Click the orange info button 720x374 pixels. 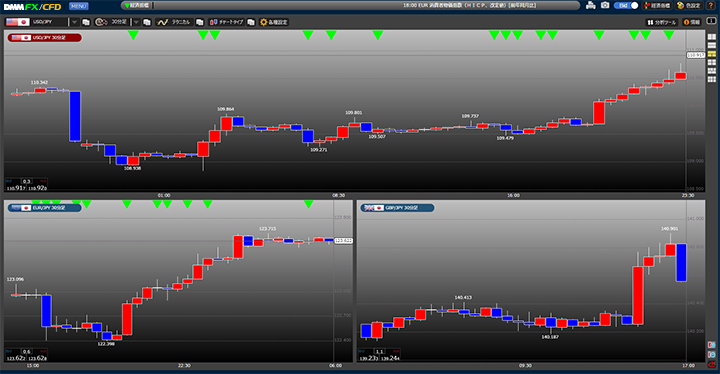[x=692, y=22]
